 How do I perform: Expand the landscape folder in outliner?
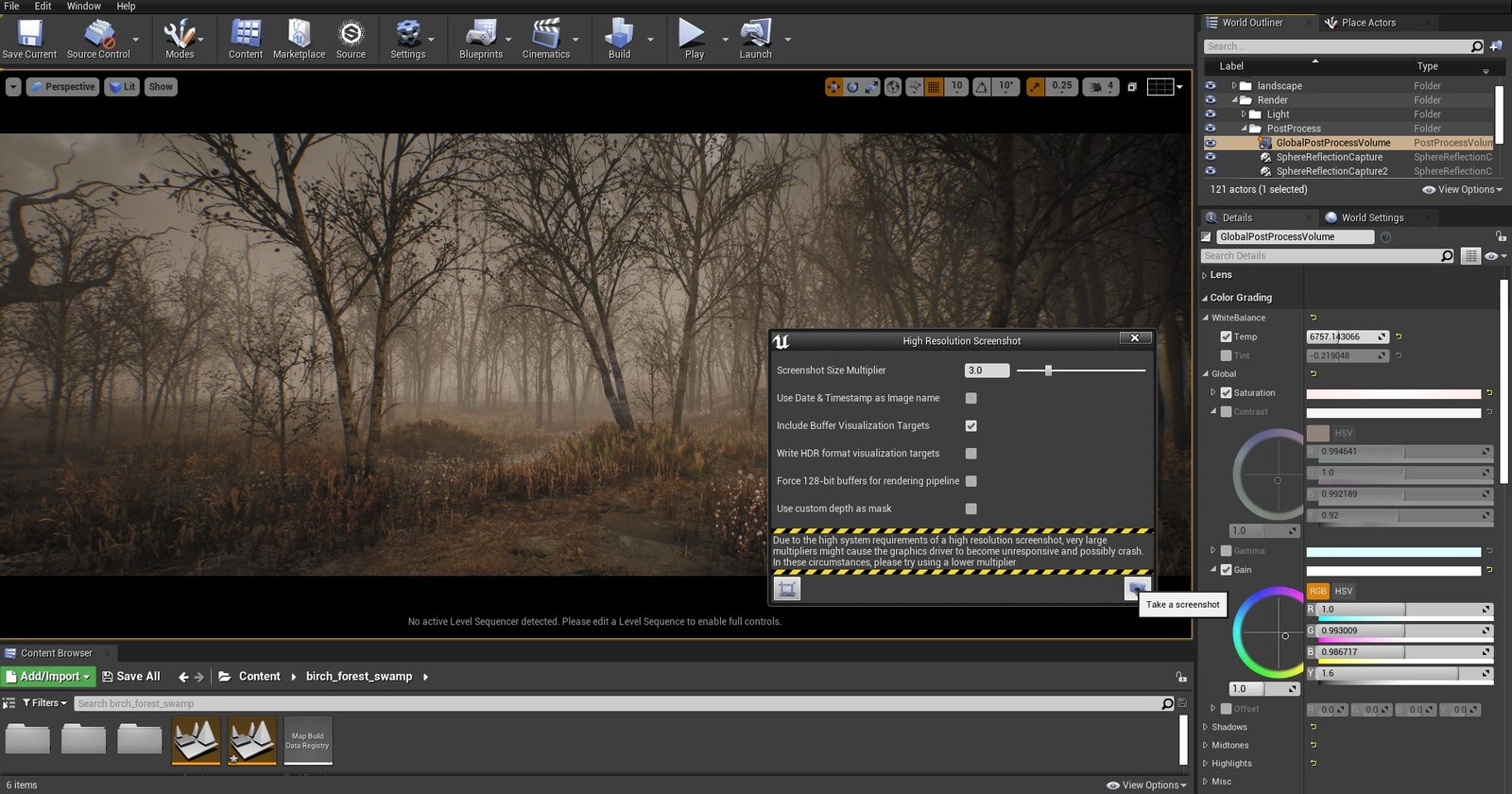pyautogui.click(x=1233, y=86)
